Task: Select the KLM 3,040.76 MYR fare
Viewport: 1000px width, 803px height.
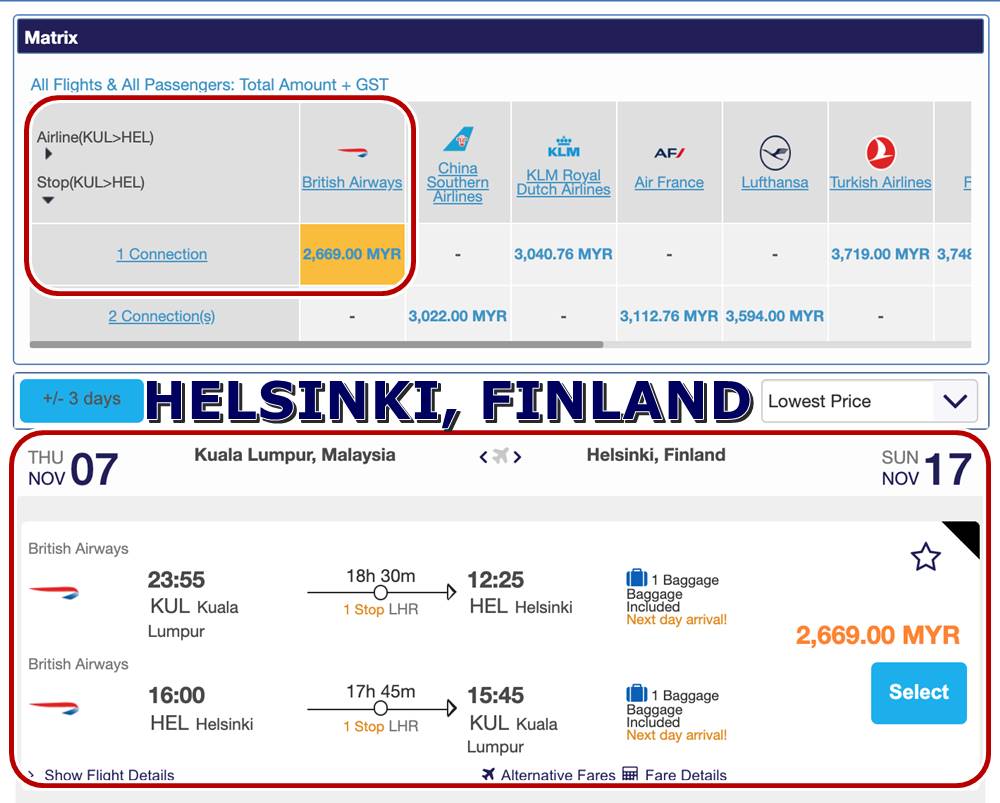Action: pyautogui.click(x=564, y=254)
